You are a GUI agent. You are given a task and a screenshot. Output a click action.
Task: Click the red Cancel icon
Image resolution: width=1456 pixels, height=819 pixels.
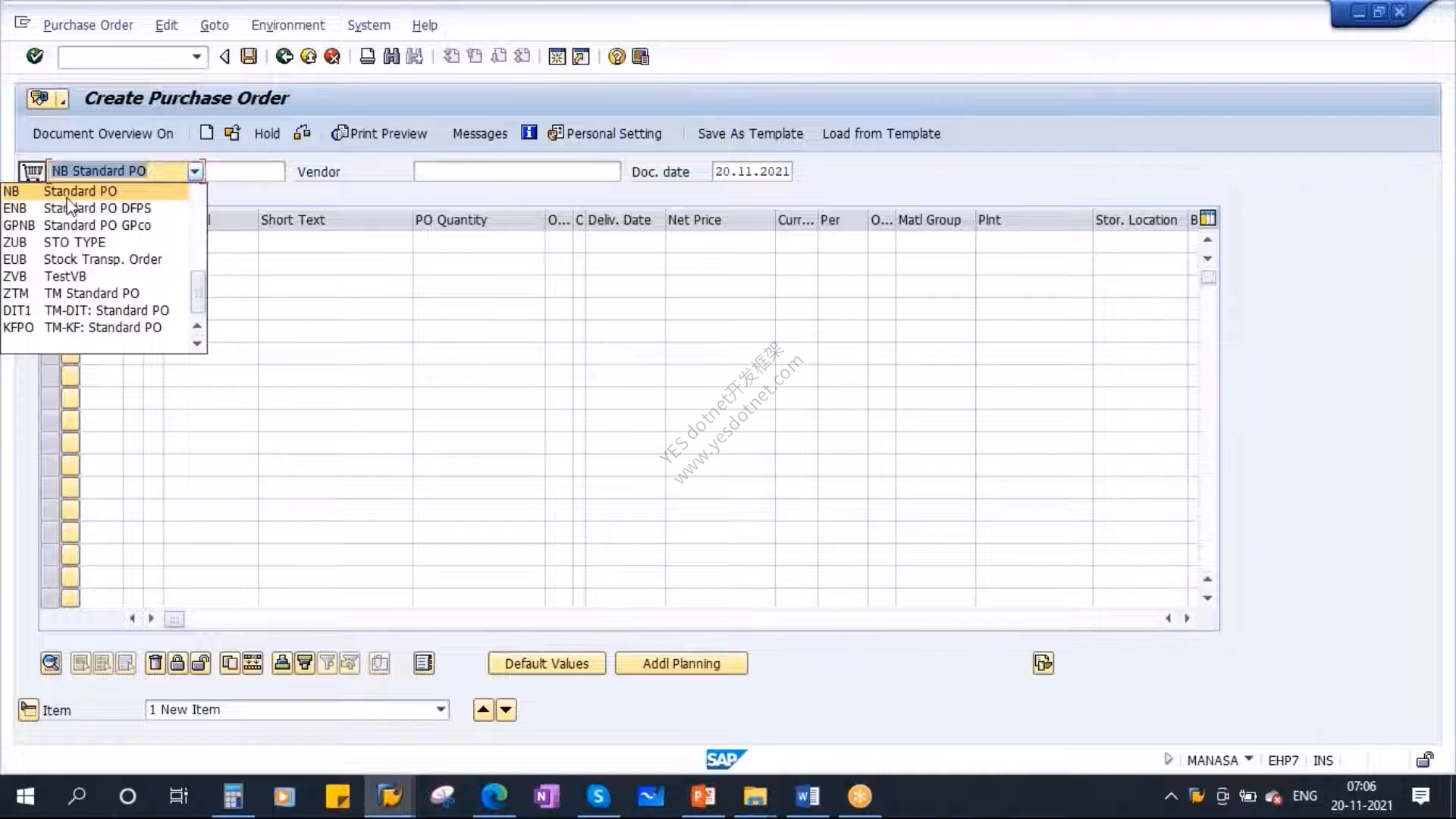click(332, 56)
